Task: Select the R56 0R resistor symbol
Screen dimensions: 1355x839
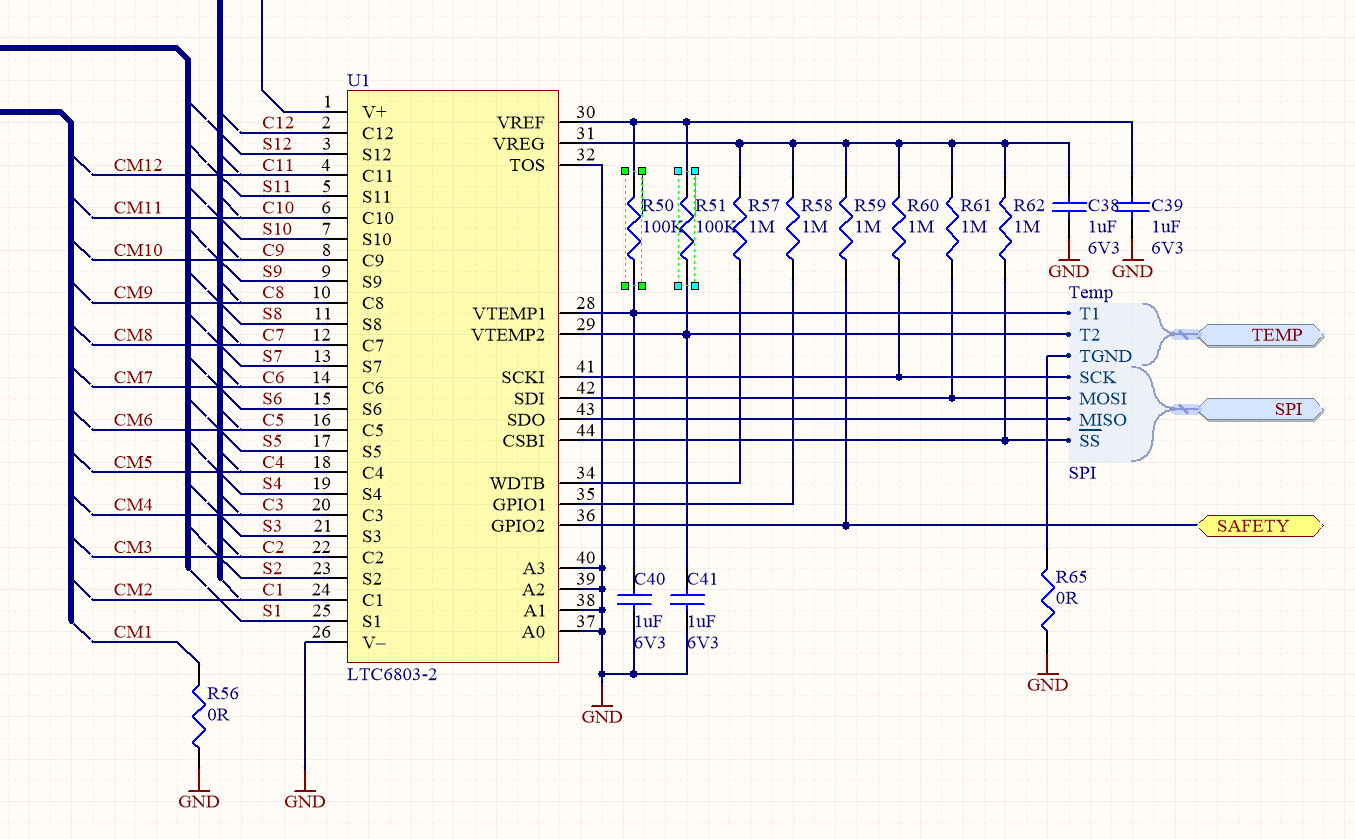Action: 198,716
